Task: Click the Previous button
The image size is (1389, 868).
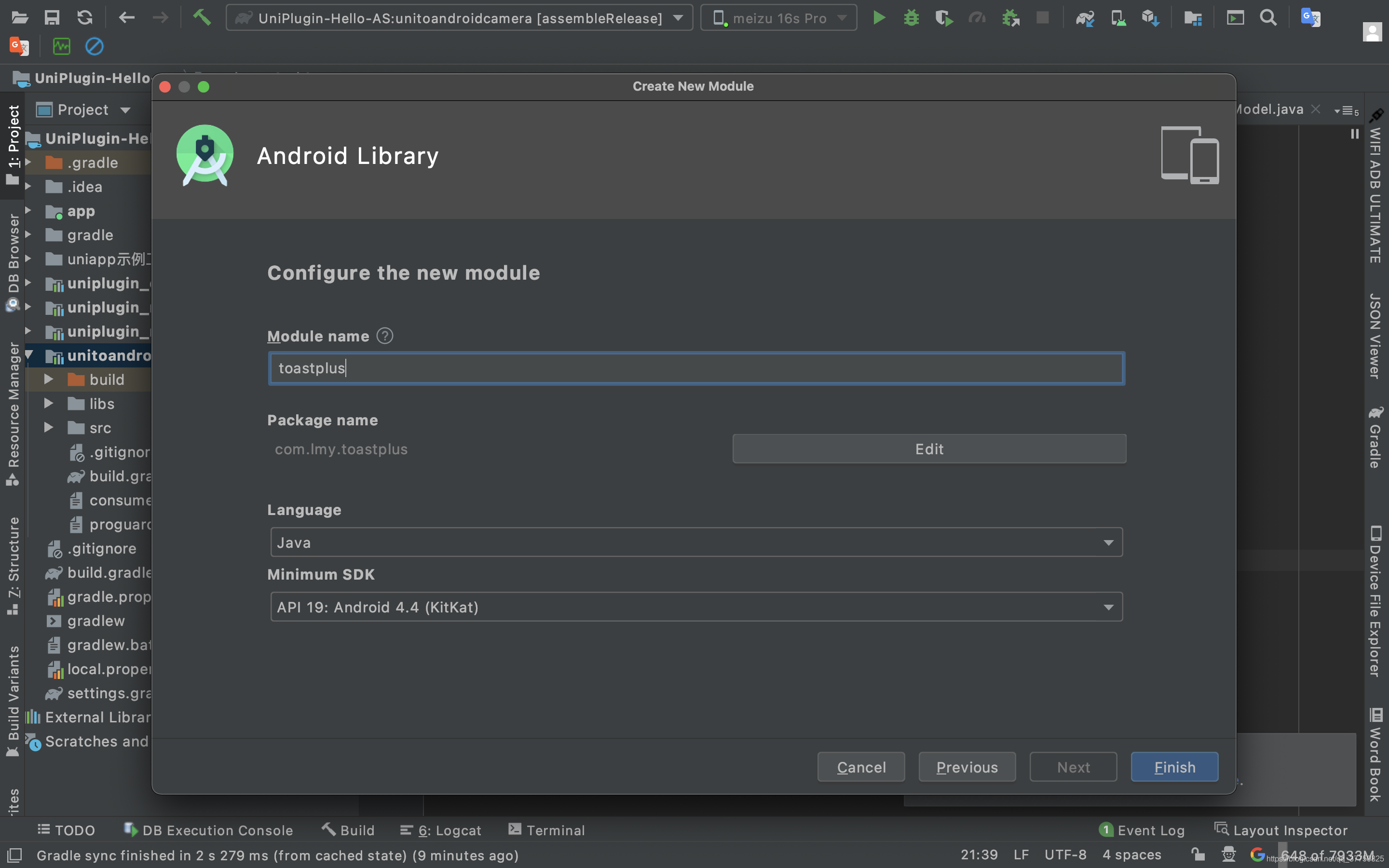Action: (x=967, y=767)
